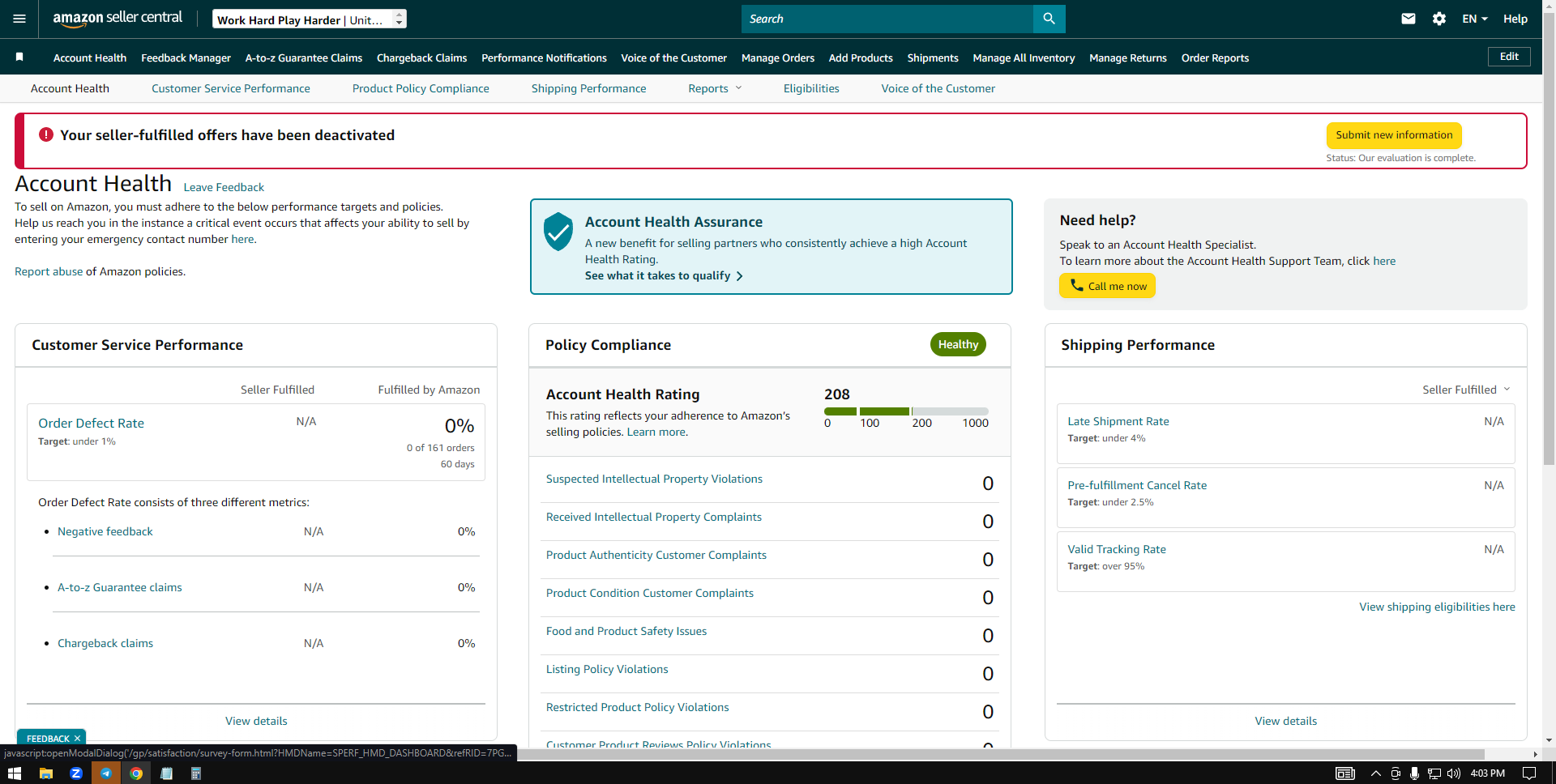Click View details under Customer Service Performance
The height and width of the screenshot is (784, 1556).
point(256,721)
